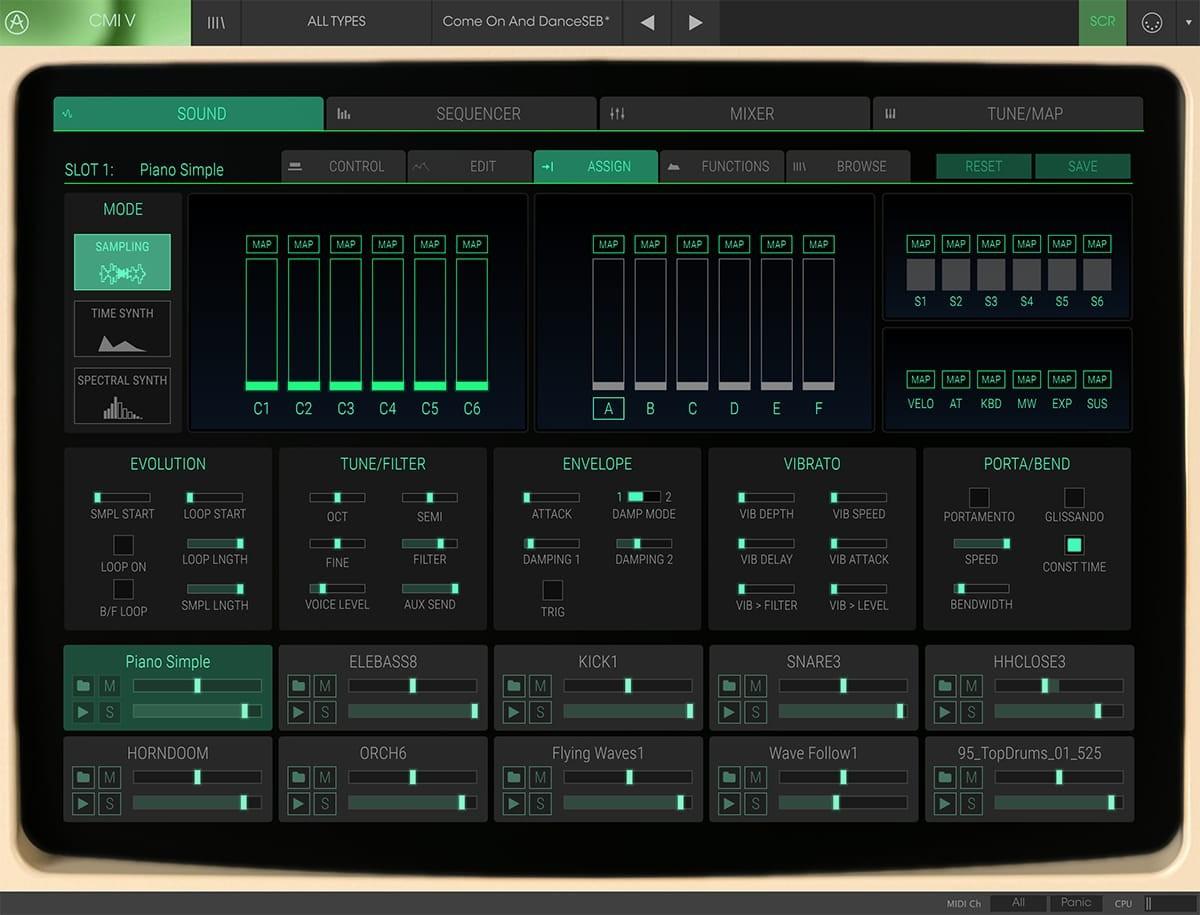Click the MAP button above the VELO control
Viewport: 1200px width, 915px height.
pos(920,379)
